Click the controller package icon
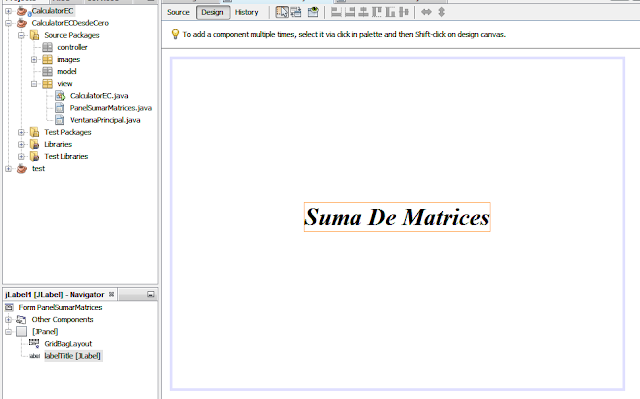Image resolution: width=640 pixels, height=399 pixels. coord(47,47)
